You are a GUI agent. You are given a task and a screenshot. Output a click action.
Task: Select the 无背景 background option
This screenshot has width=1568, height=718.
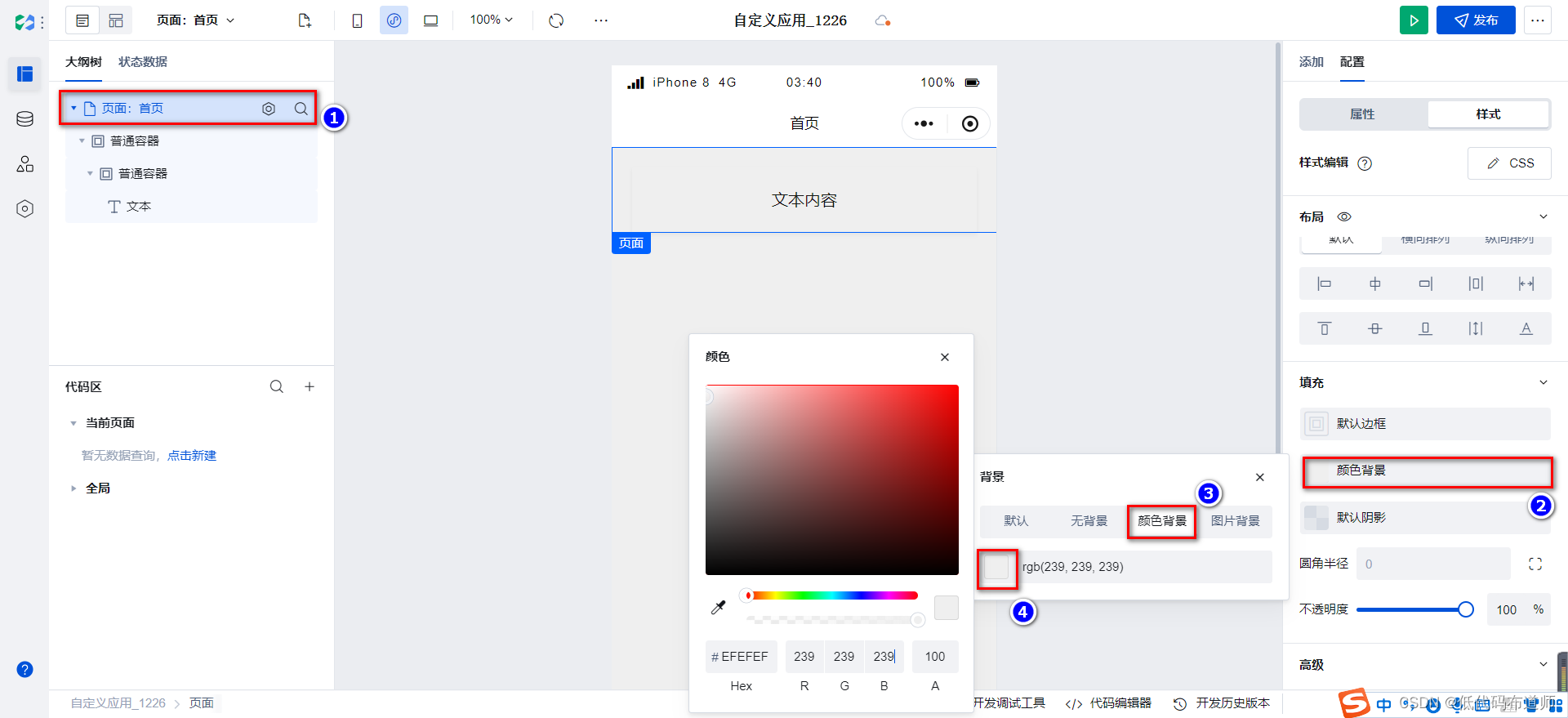[1089, 521]
